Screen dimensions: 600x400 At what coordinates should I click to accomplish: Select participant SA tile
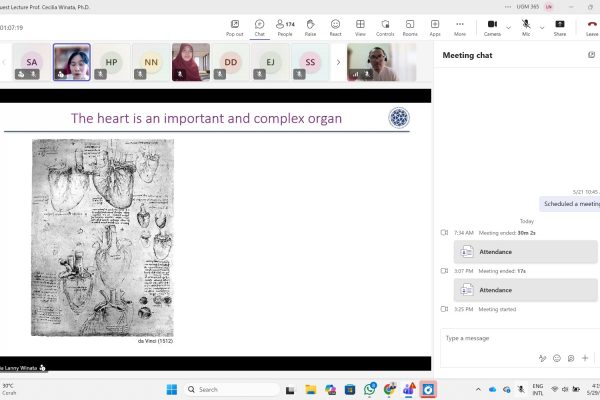pyautogui.click(x=32, y=62)
